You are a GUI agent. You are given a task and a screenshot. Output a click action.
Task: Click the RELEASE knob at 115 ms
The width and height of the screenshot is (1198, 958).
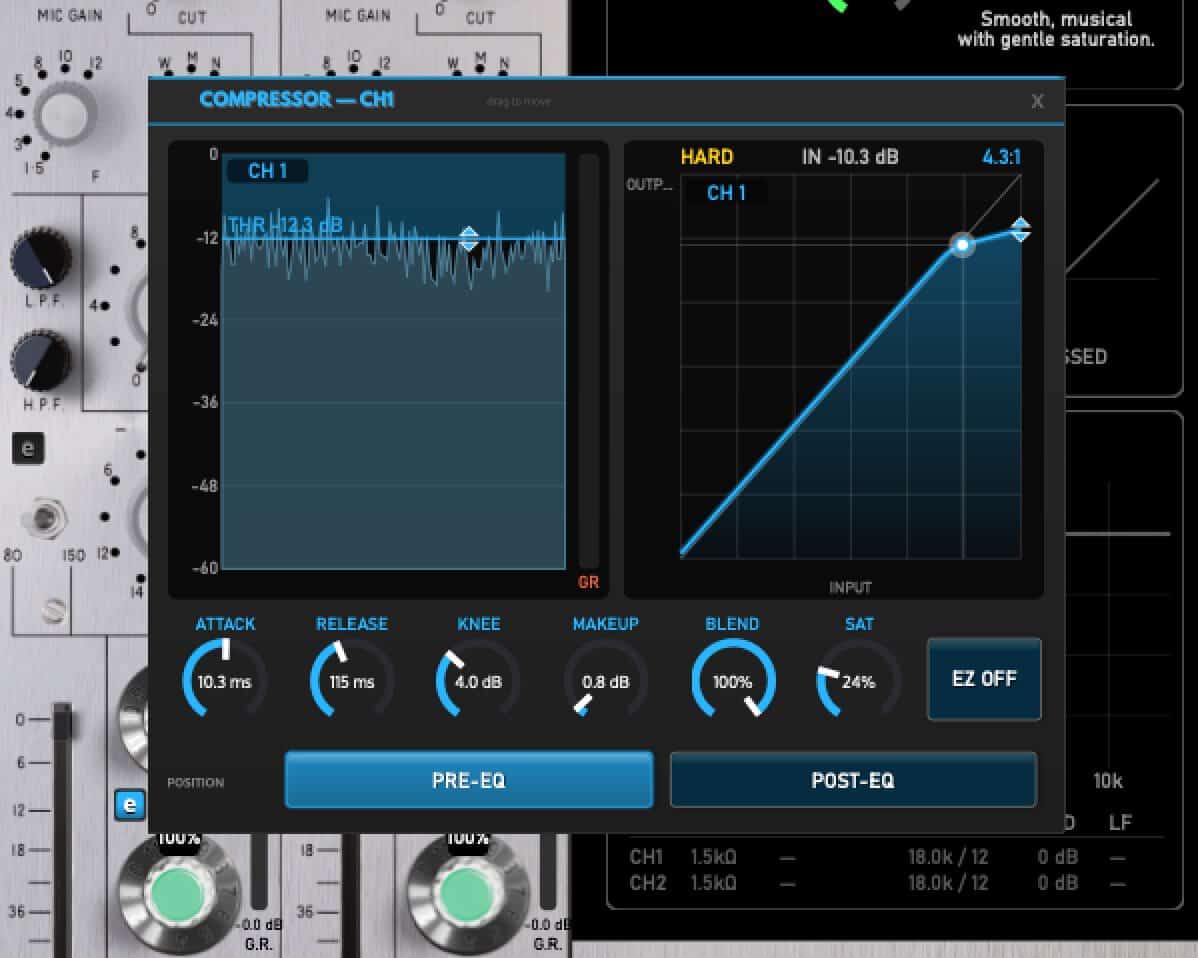(351, 680)
